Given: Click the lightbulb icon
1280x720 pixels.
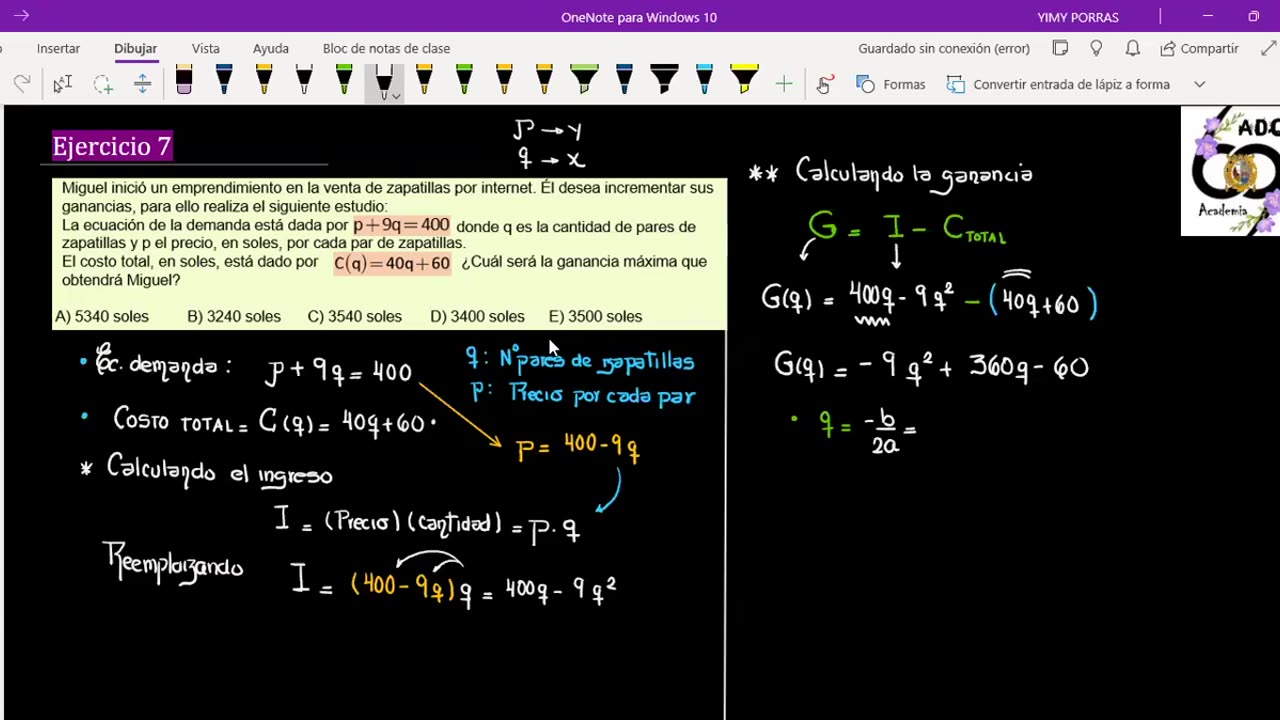Looking at the screenshot, I should pos(1096,48).
